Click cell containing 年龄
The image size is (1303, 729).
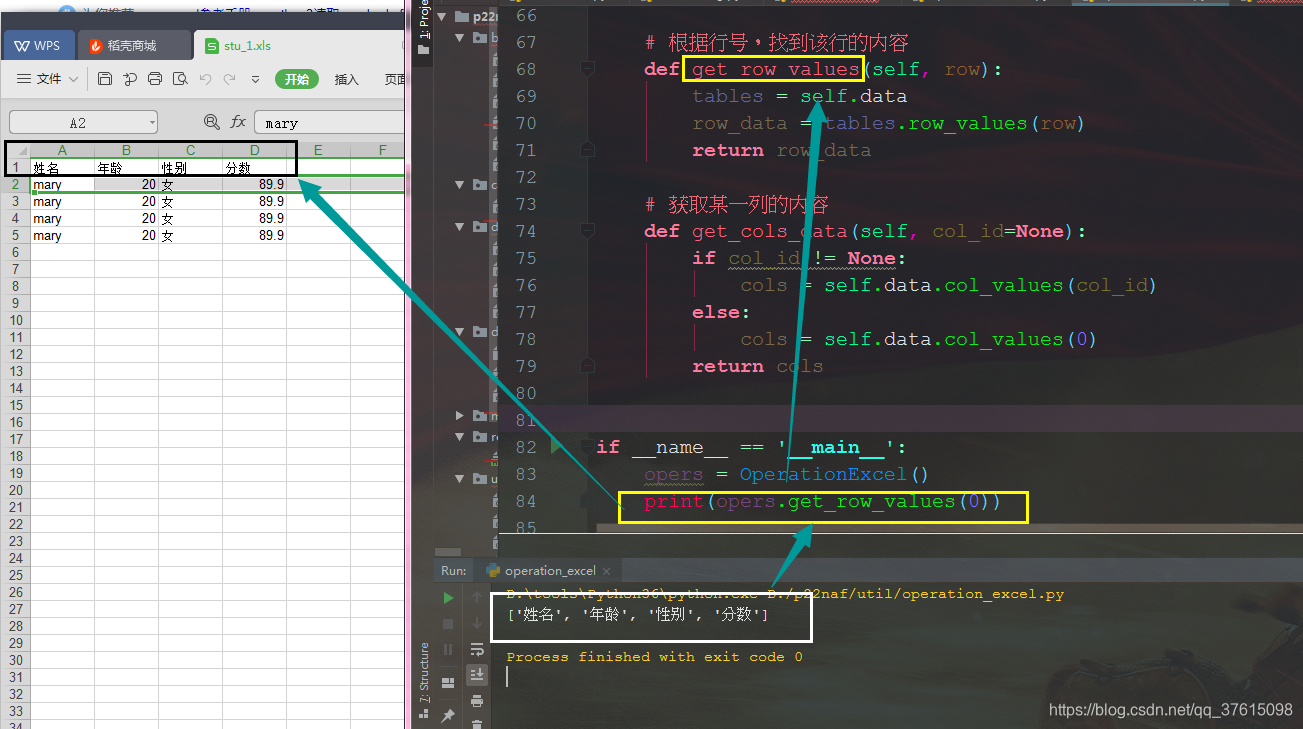pos(126,168)
